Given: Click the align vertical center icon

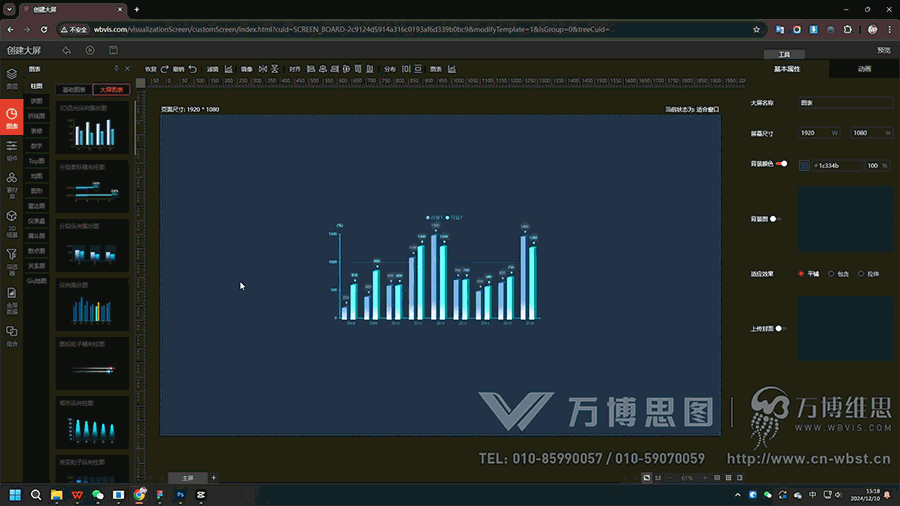Looking at the screenshot, I should (346, 69).
